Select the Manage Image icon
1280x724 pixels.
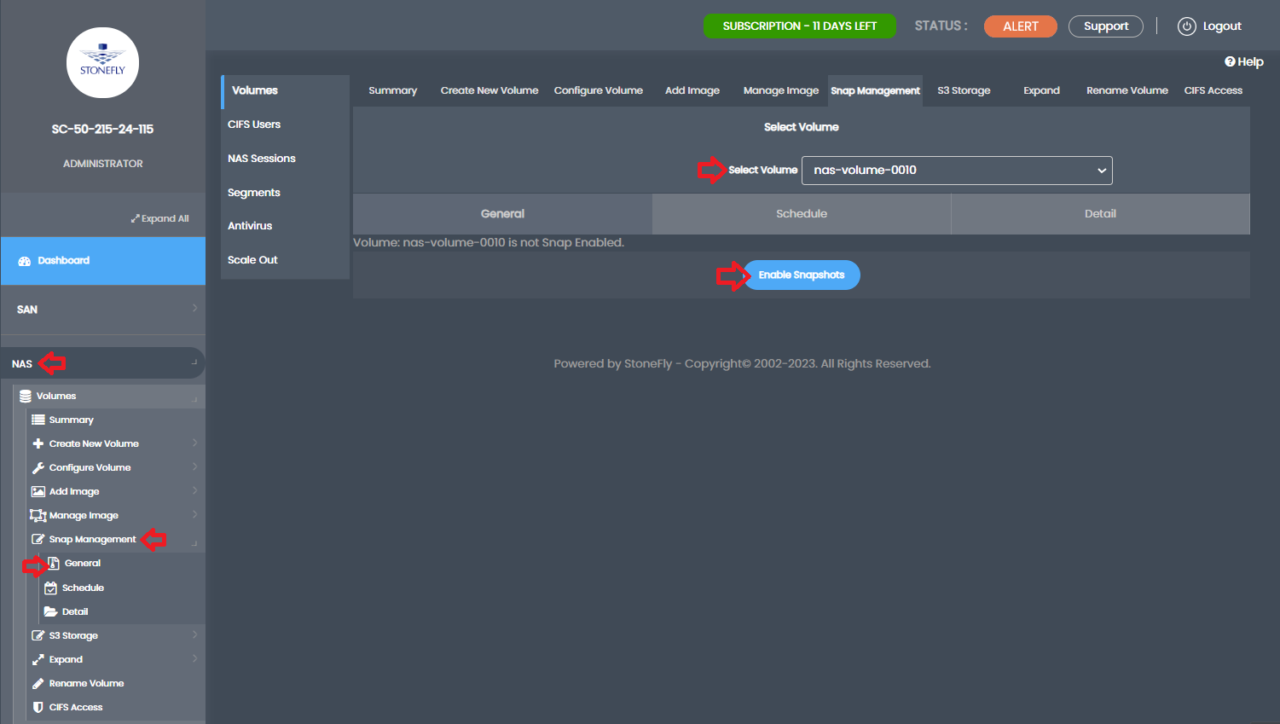[x=38, y=515]
